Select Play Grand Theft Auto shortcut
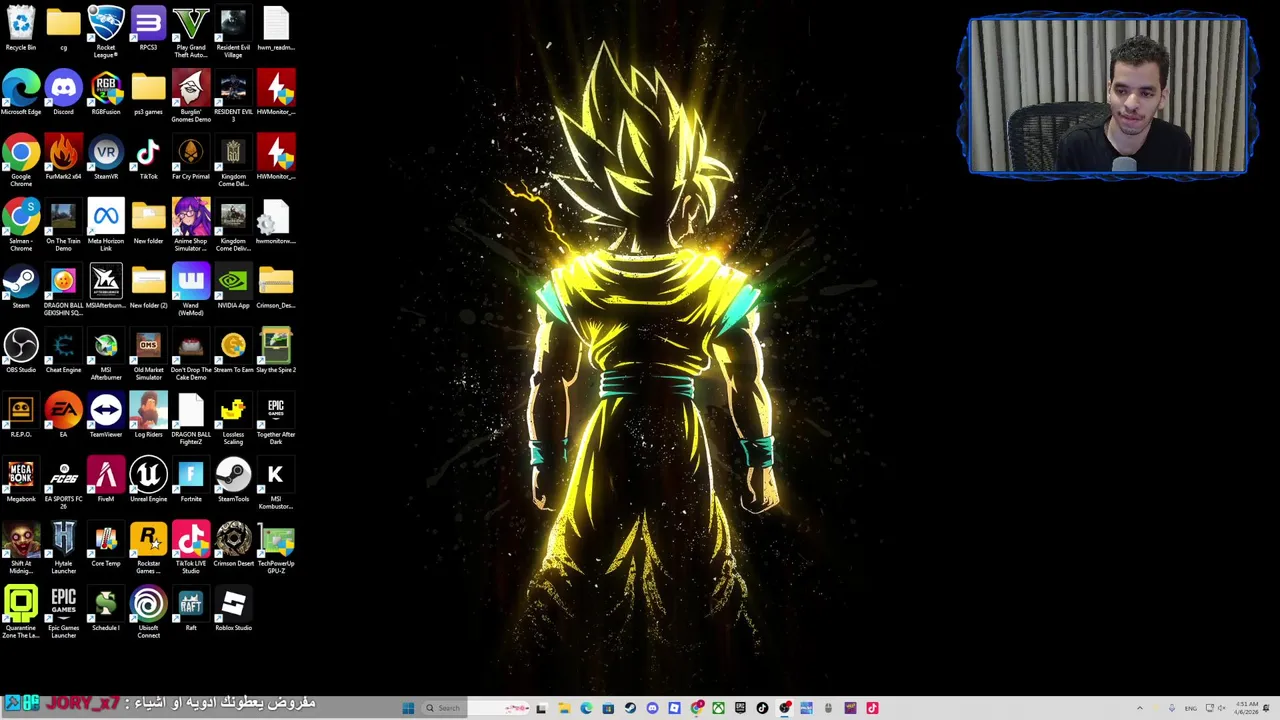 pyautogui.click(x=191, y=32)
